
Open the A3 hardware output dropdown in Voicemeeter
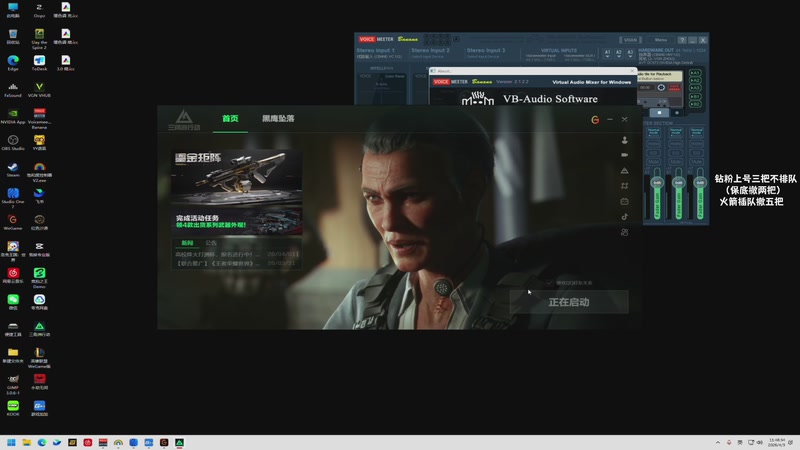pos(630,54)
